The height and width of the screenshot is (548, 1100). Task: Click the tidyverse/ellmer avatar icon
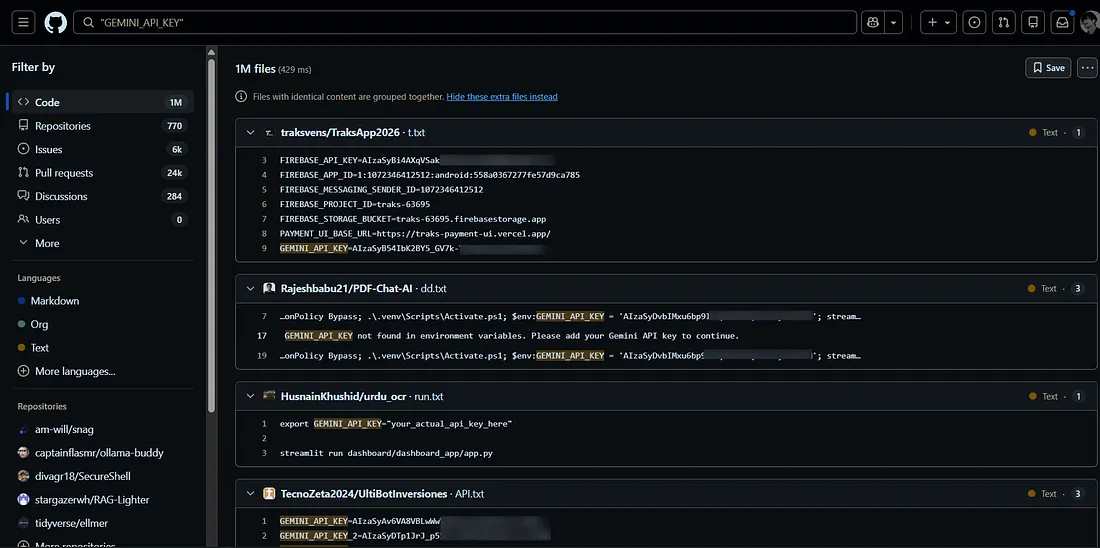24,523
